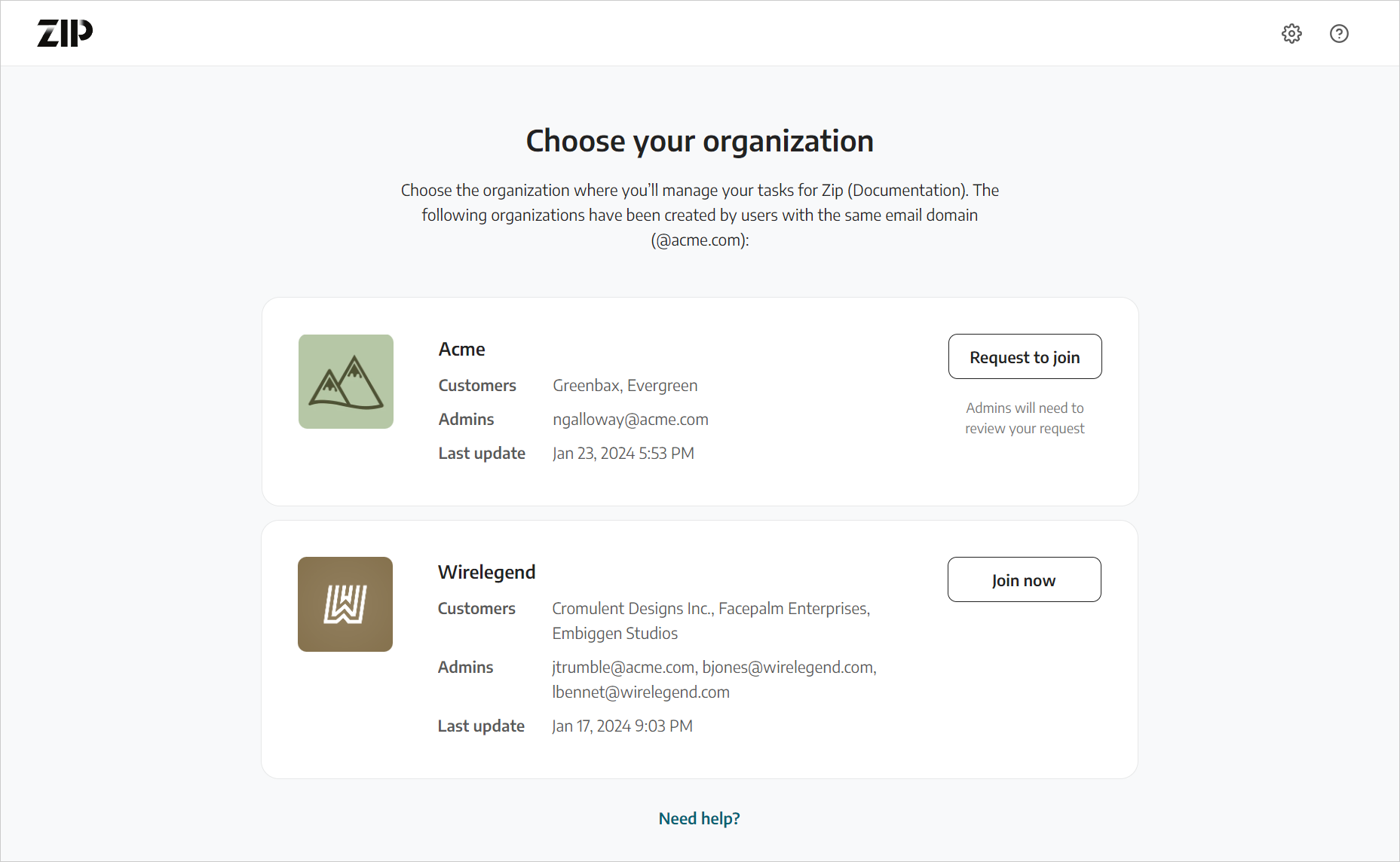Click the Acme organization name
1400x862 pixels.
(461, 350)
